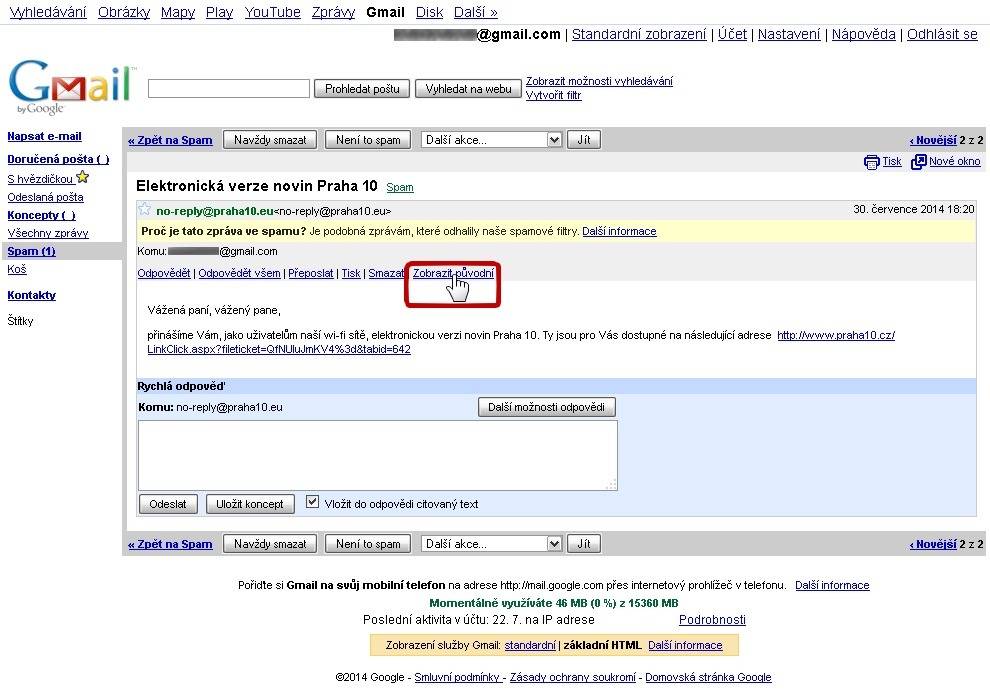Viewport: 990px width, 695px height.
Task: Click the Zobrazit původní link
Action: tap(453, 273)
